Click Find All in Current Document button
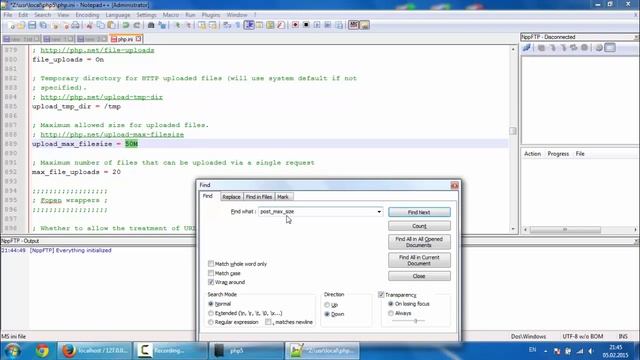This screenshot has width=640, height=360. click(x=419, y=260)
